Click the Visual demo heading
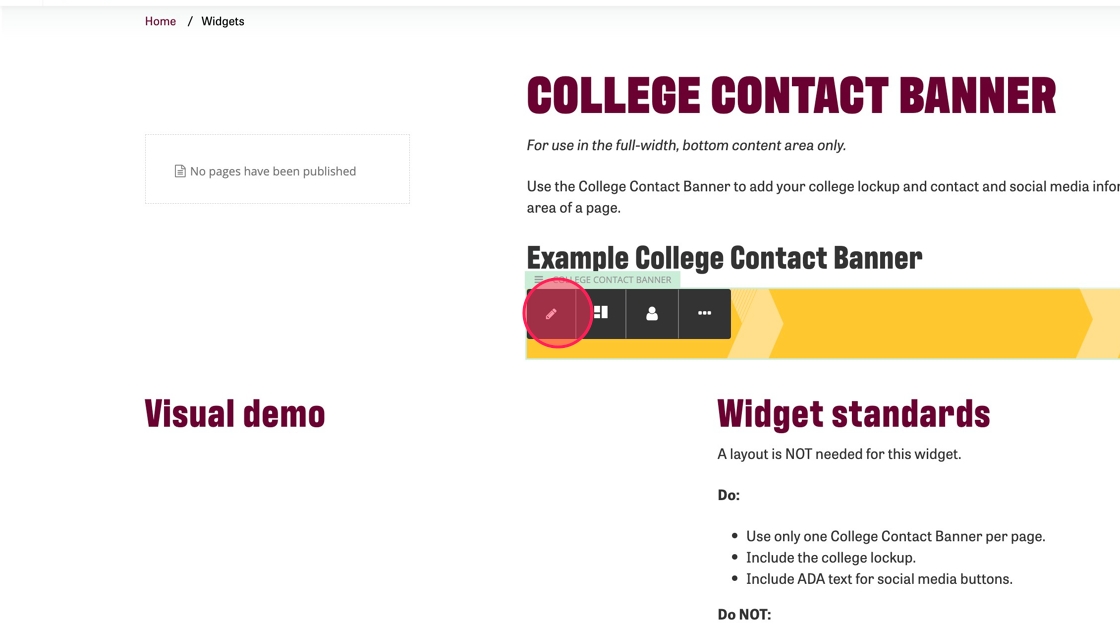Screen dimensions: 1120x626 pos(235,414)
